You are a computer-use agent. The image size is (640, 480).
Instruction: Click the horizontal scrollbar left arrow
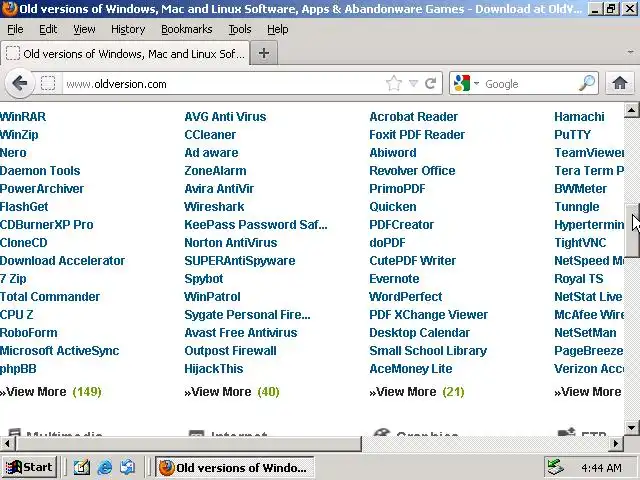tap(7, 443)
